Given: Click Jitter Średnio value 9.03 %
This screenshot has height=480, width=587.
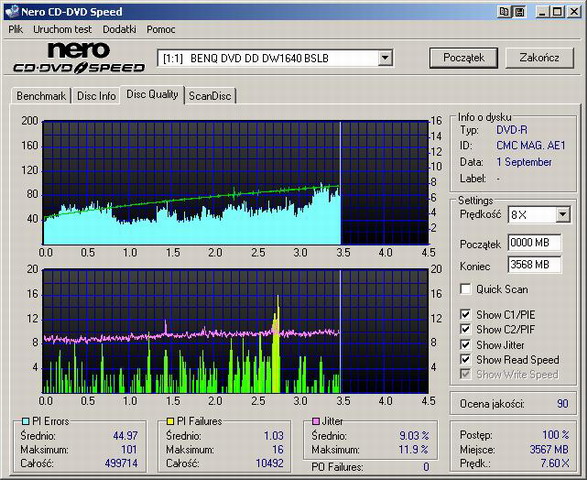Looking at the screenshot, I should [x=414, y=435].
